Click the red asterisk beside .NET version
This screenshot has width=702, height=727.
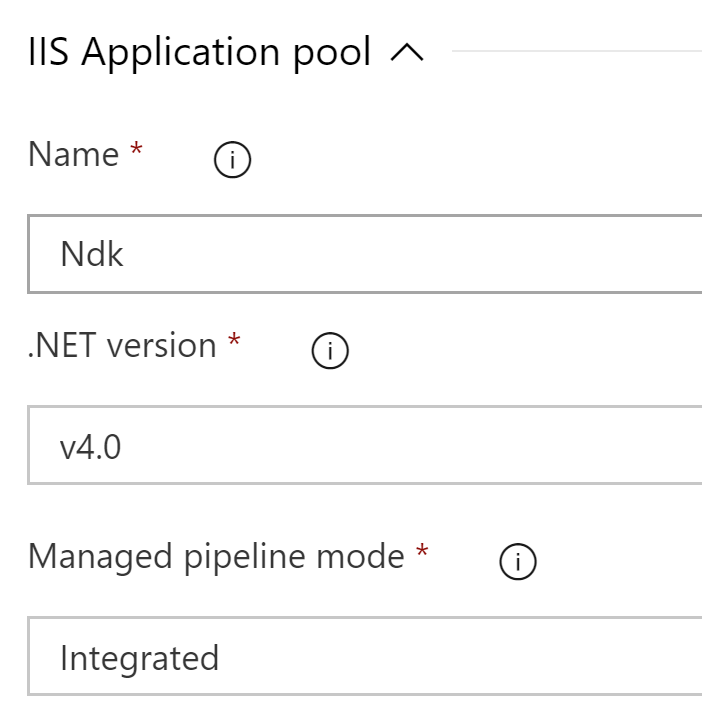coord(234,341)
